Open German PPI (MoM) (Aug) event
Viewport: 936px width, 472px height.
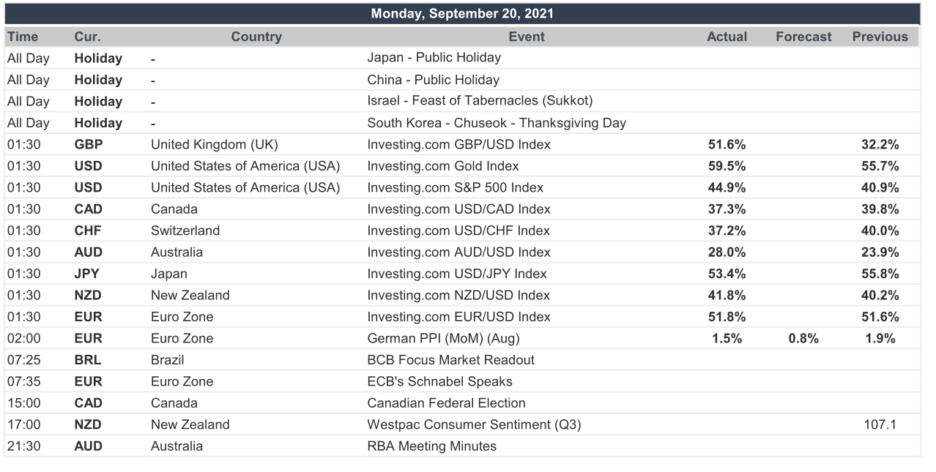point(444,338)
